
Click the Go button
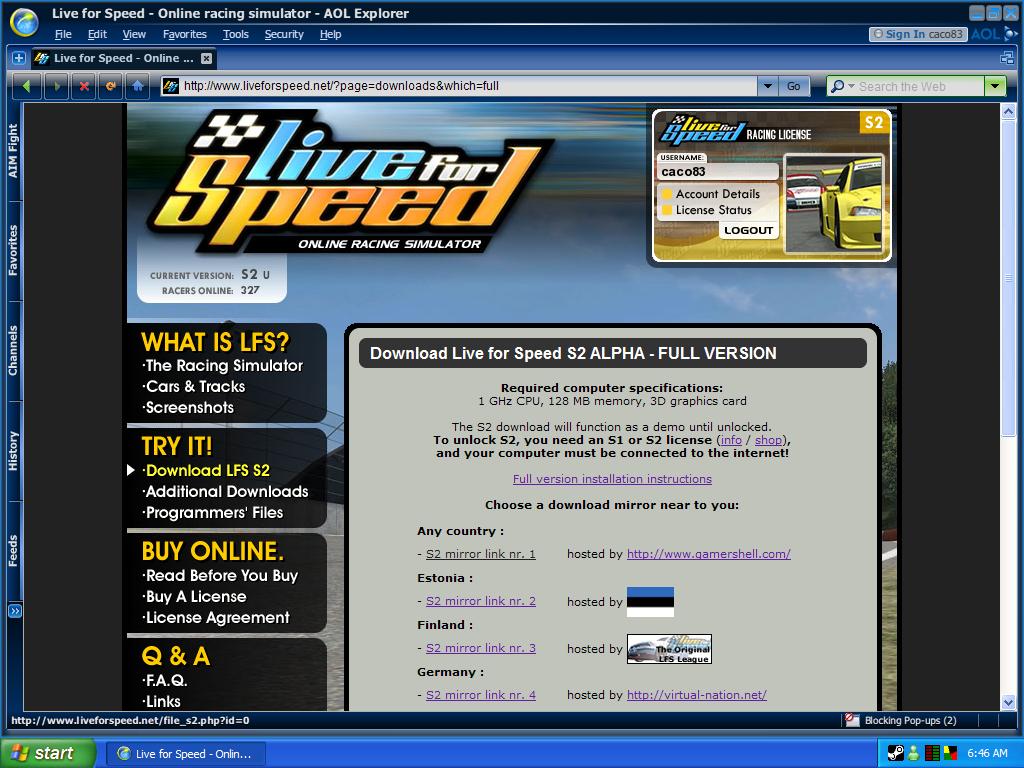point(793,86)
